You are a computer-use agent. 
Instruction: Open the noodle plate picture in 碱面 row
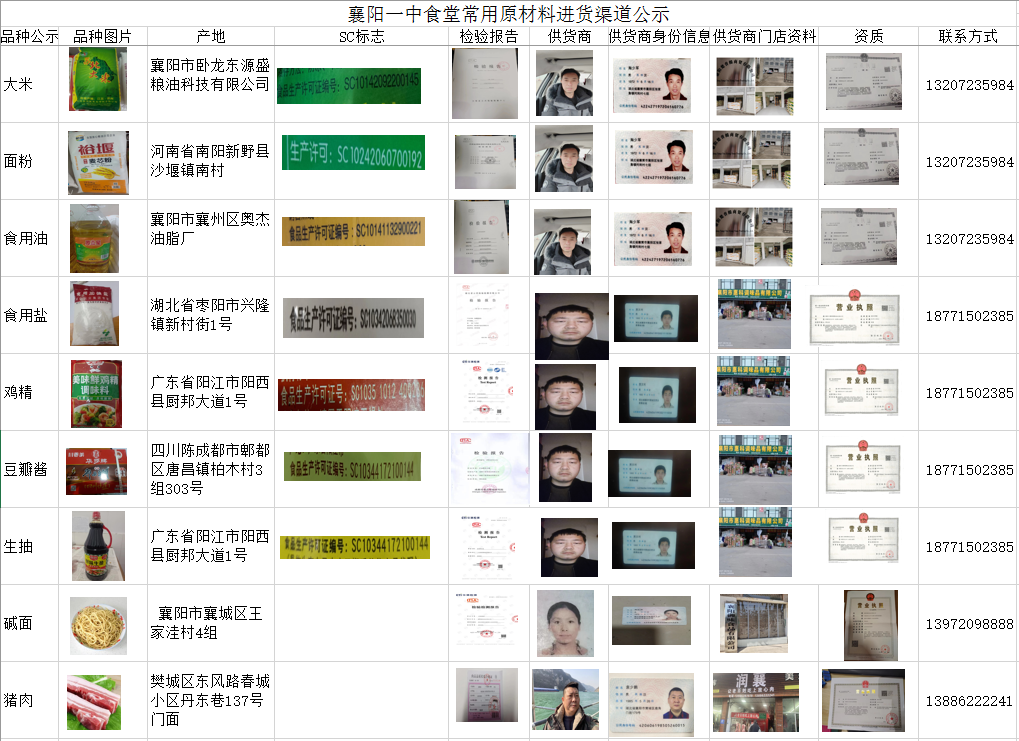click(98, 625)
